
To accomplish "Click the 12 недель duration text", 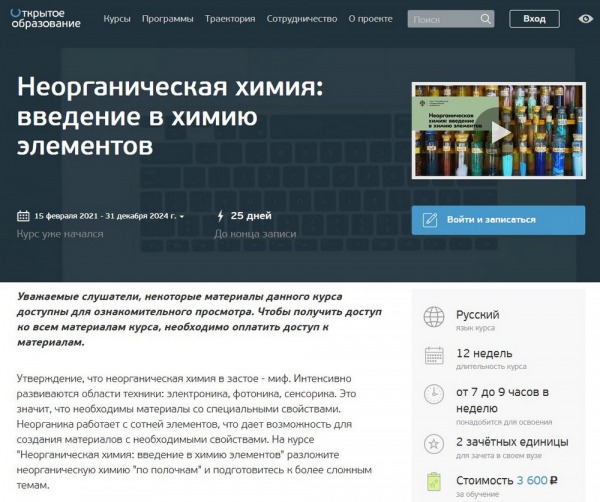I will (484, 354).
